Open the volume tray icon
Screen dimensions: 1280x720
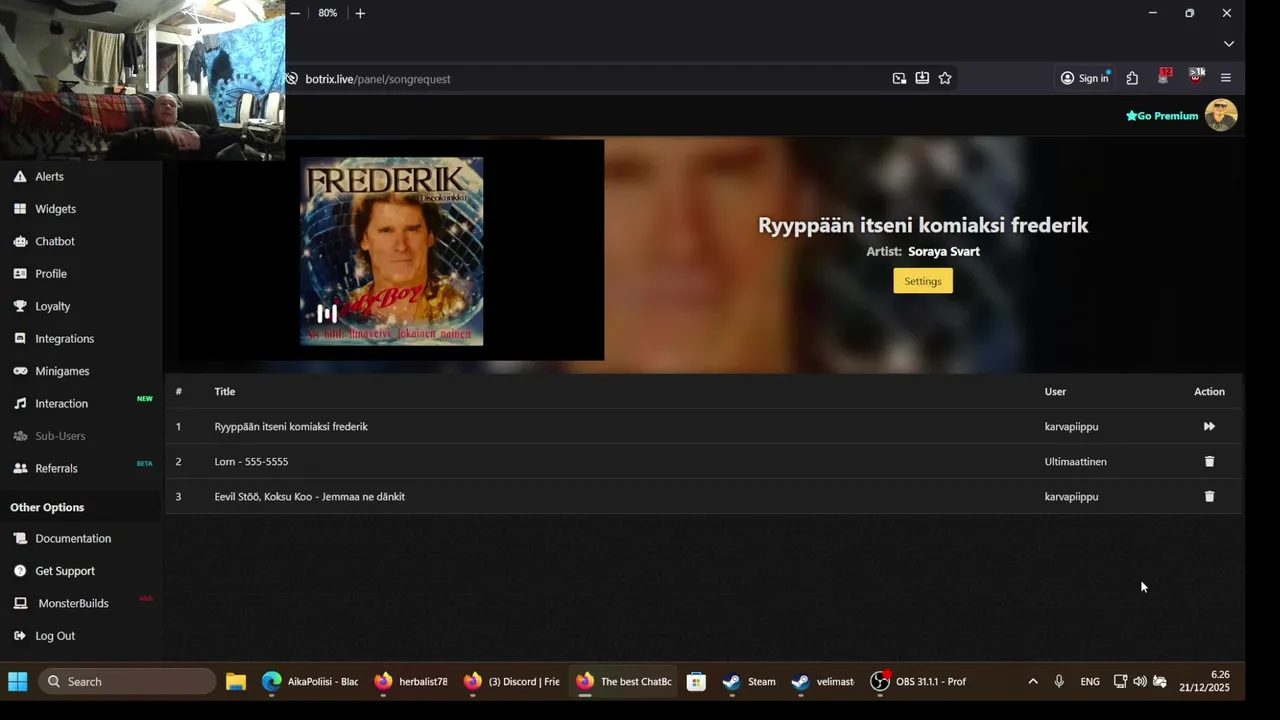(x=1140, y=682)
